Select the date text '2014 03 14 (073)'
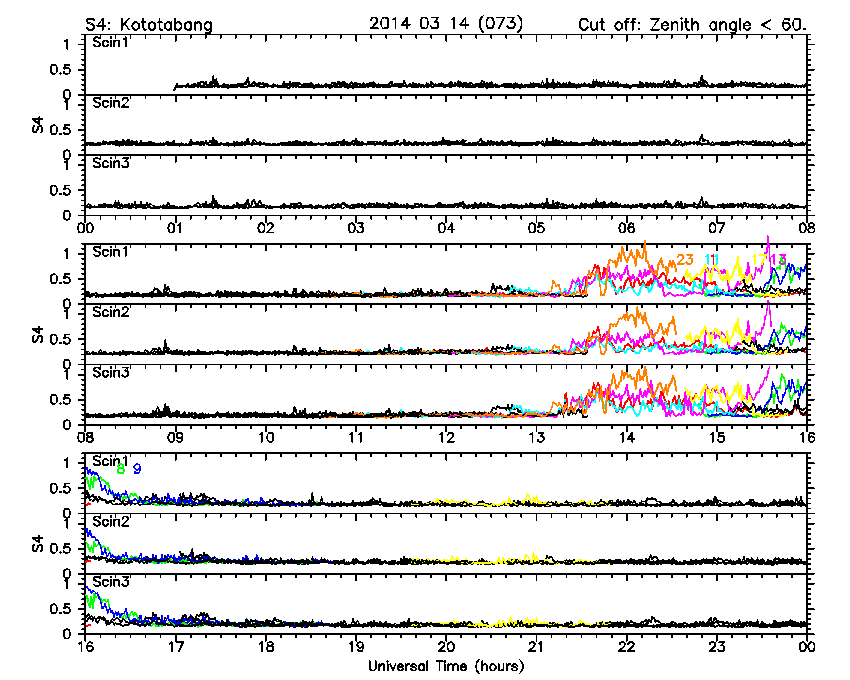The image size is (850, 680). click(x=446, y=23)
